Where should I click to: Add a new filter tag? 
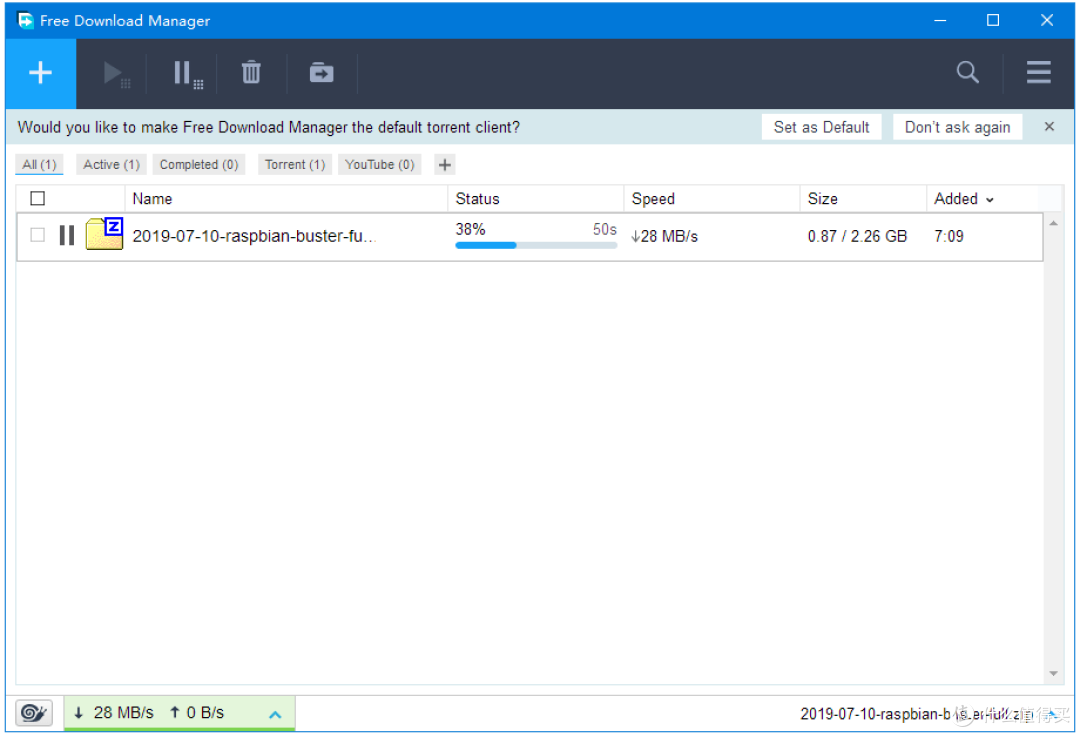[445, 165]
